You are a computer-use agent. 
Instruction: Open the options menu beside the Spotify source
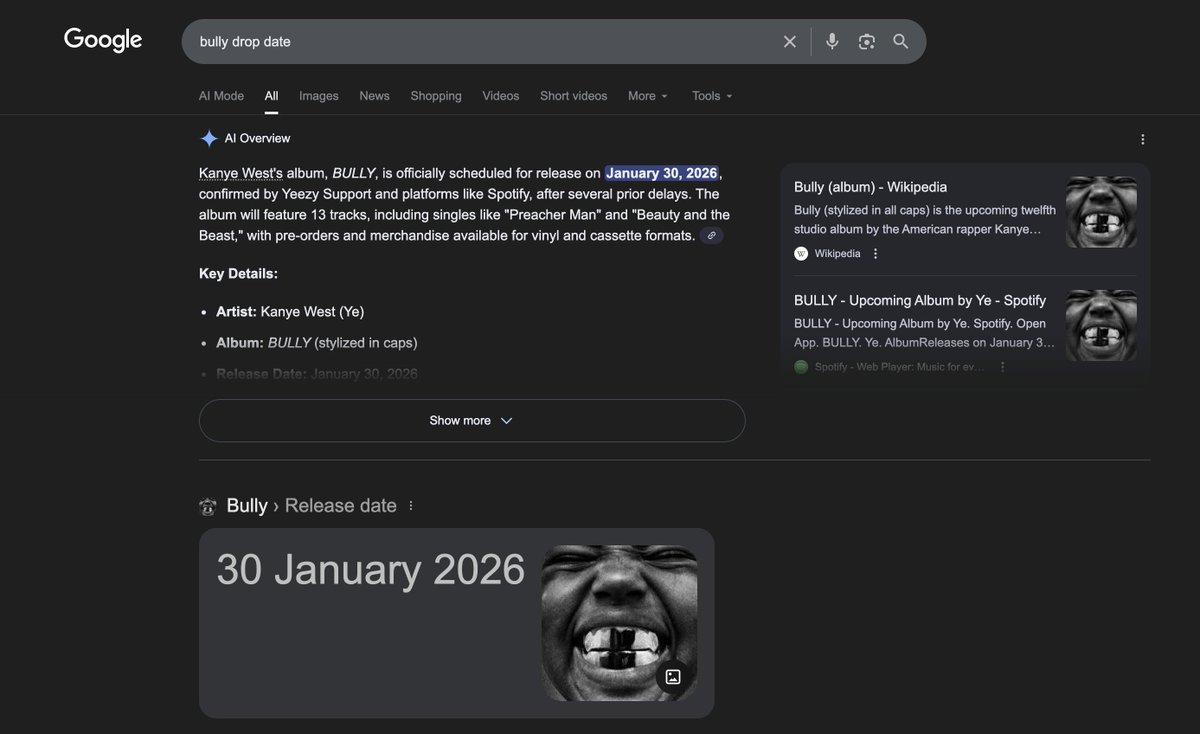(1002, 367)
